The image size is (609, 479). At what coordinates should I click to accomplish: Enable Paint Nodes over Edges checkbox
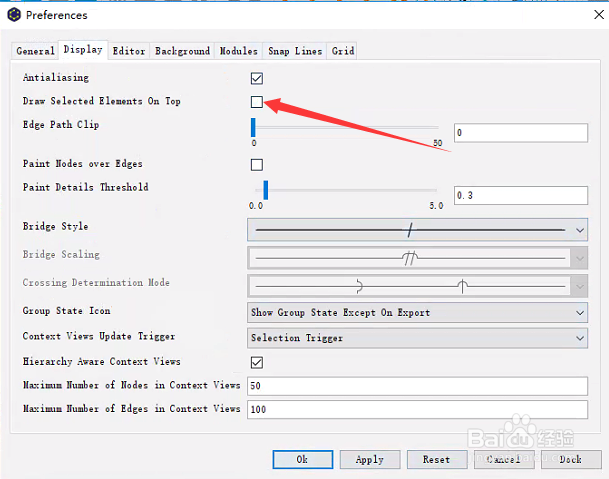(257, 165)
